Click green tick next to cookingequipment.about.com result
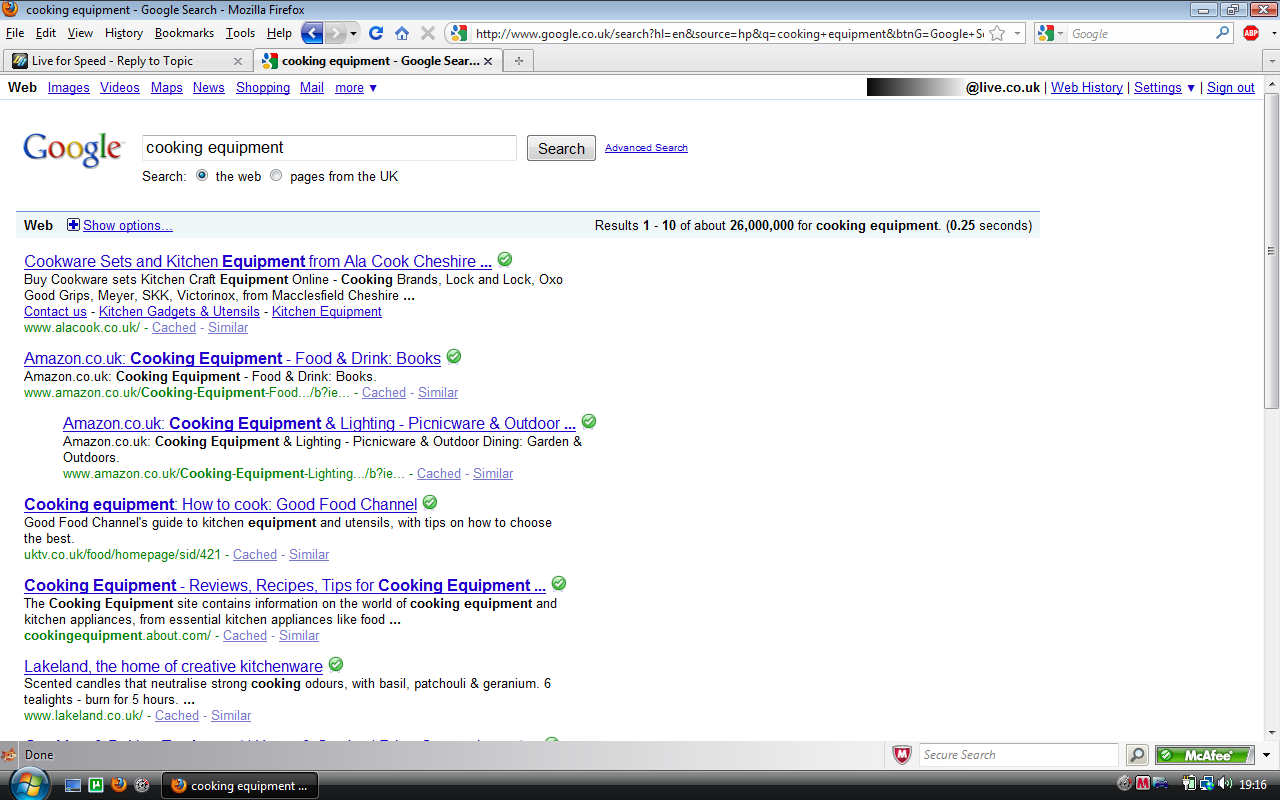The height and width of the screenshot is (800, 1280). 559,583
